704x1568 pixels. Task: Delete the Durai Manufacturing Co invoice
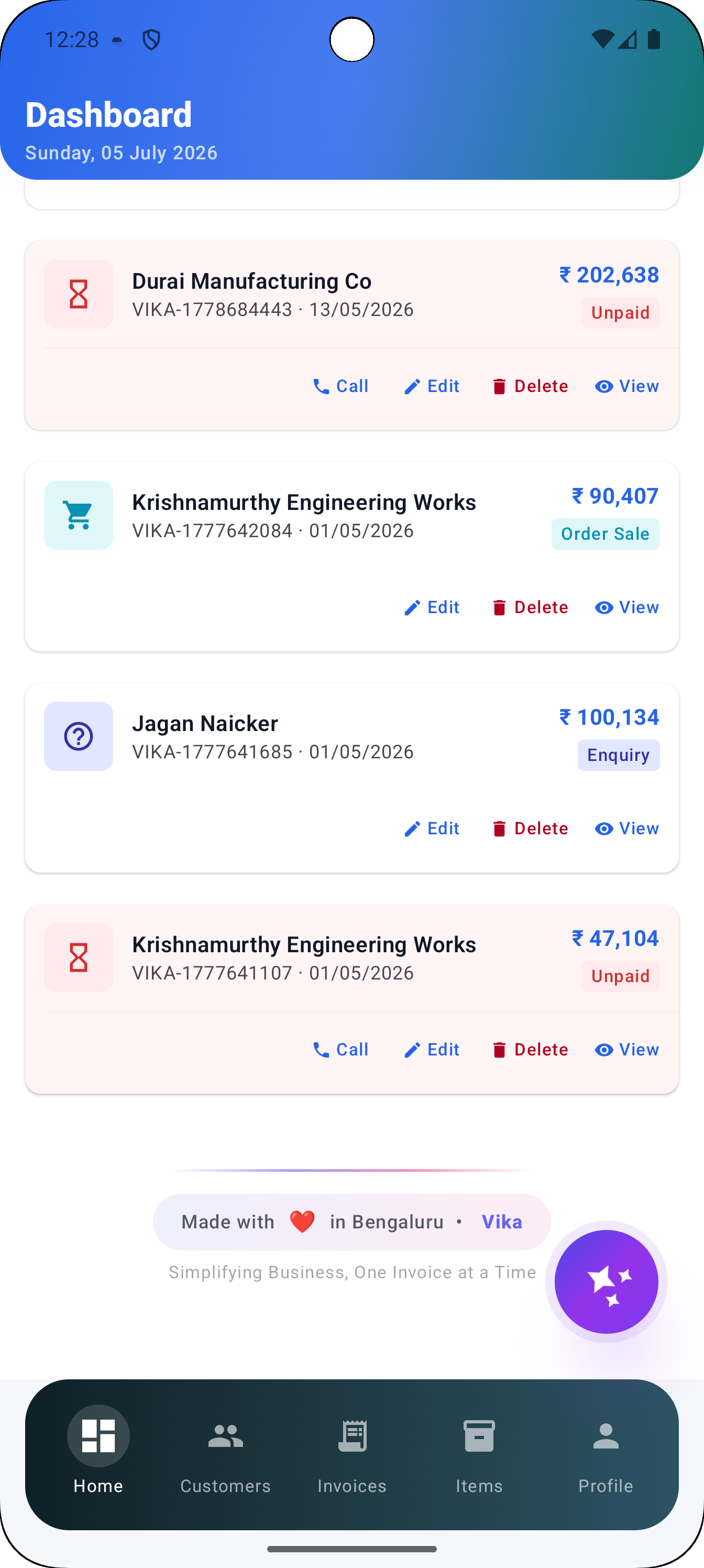[x=530, y=386]
